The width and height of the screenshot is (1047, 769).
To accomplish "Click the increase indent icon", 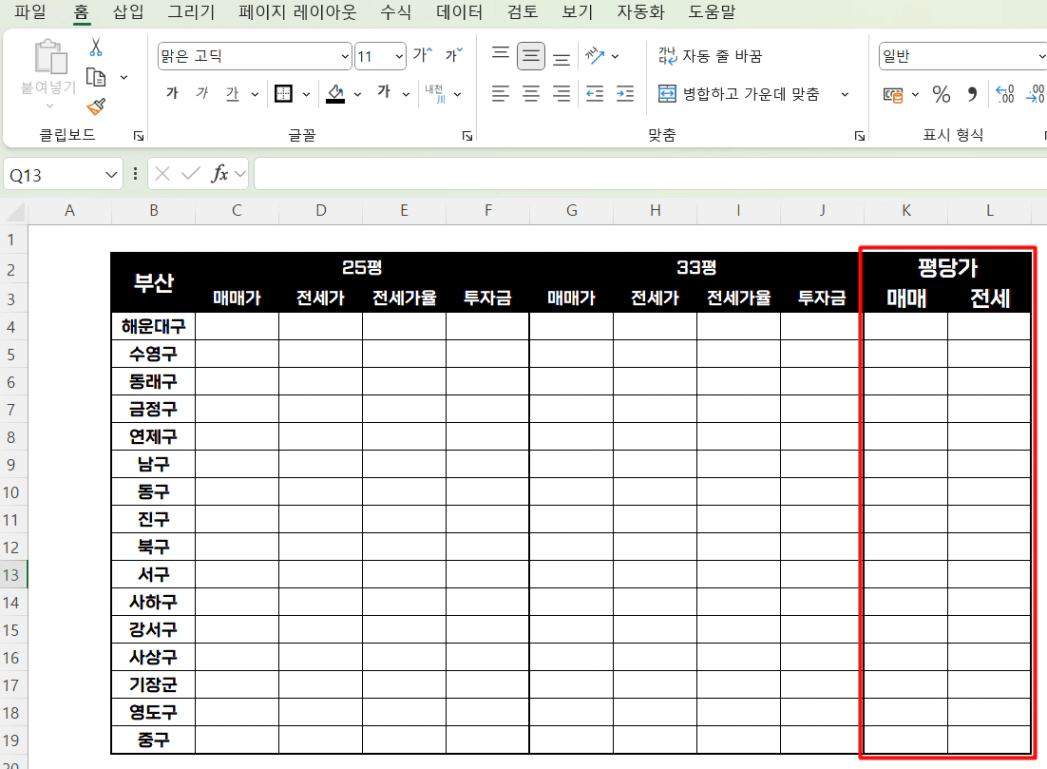I will coord(625,94).
